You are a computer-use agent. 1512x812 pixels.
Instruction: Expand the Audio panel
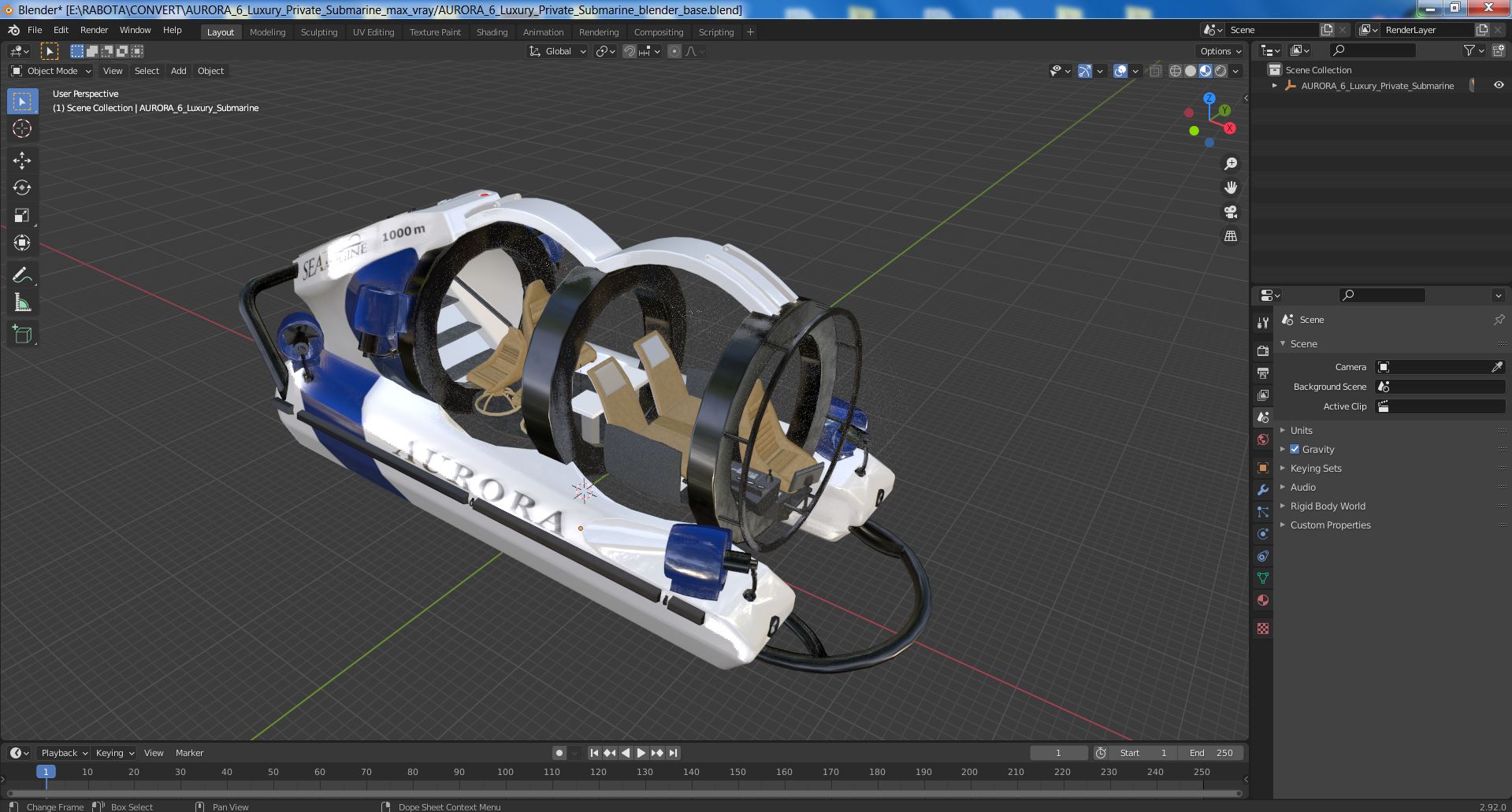pos(1302,487)
